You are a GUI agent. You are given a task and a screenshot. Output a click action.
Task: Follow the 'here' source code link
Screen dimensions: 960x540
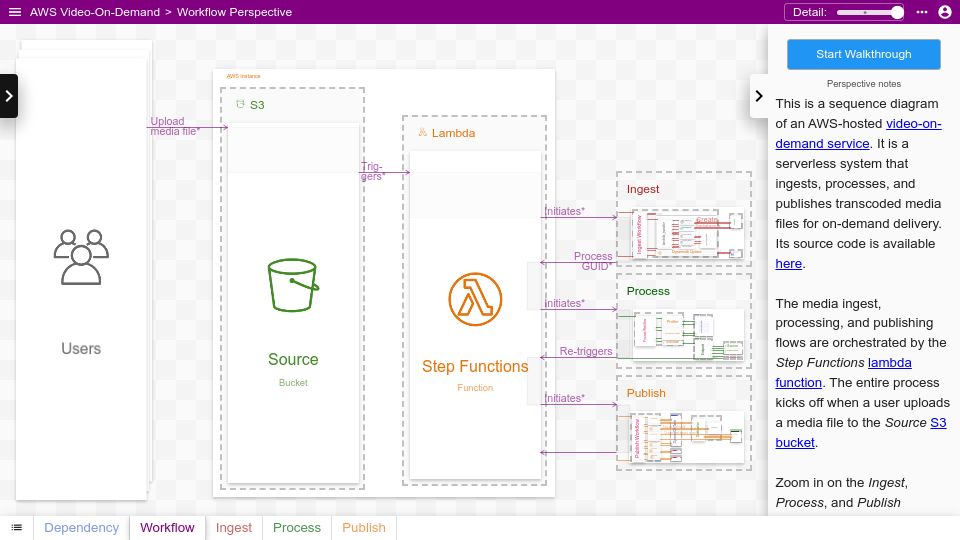click(789, 264)
